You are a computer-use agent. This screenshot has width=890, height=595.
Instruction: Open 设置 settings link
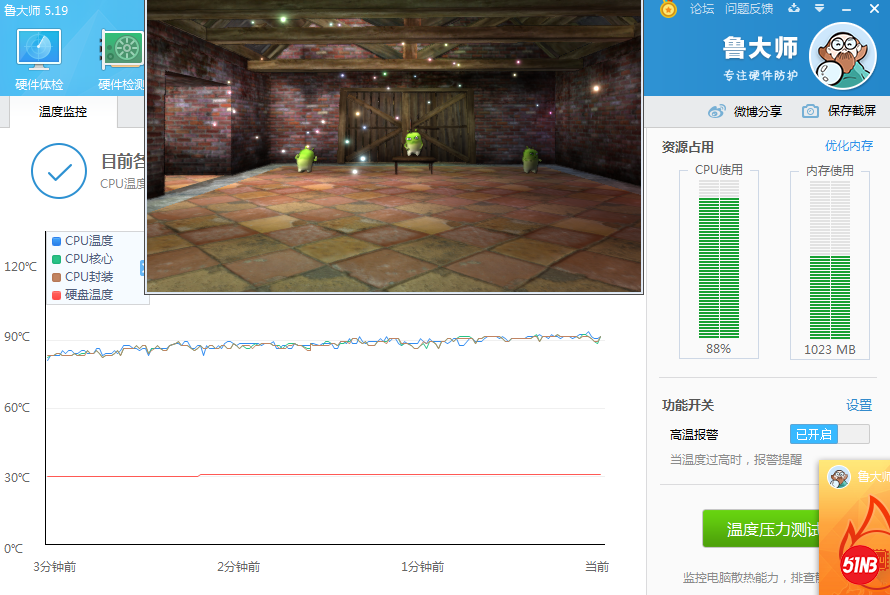pos(859,405)
